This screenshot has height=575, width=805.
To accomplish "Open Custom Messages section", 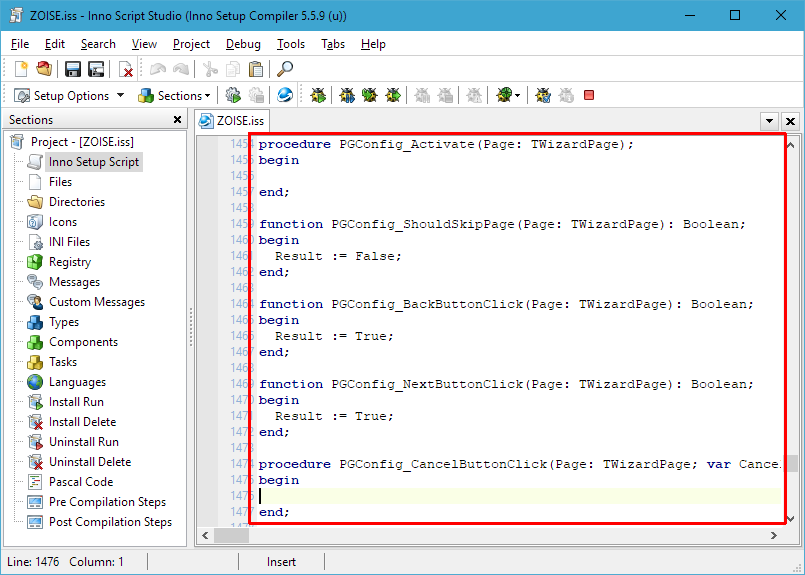I will point(97,302).
